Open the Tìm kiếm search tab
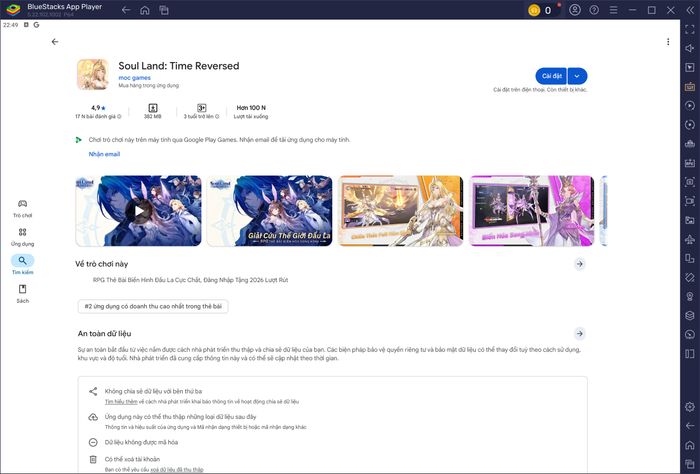700x474 pixels. click(x=22, y=265)
